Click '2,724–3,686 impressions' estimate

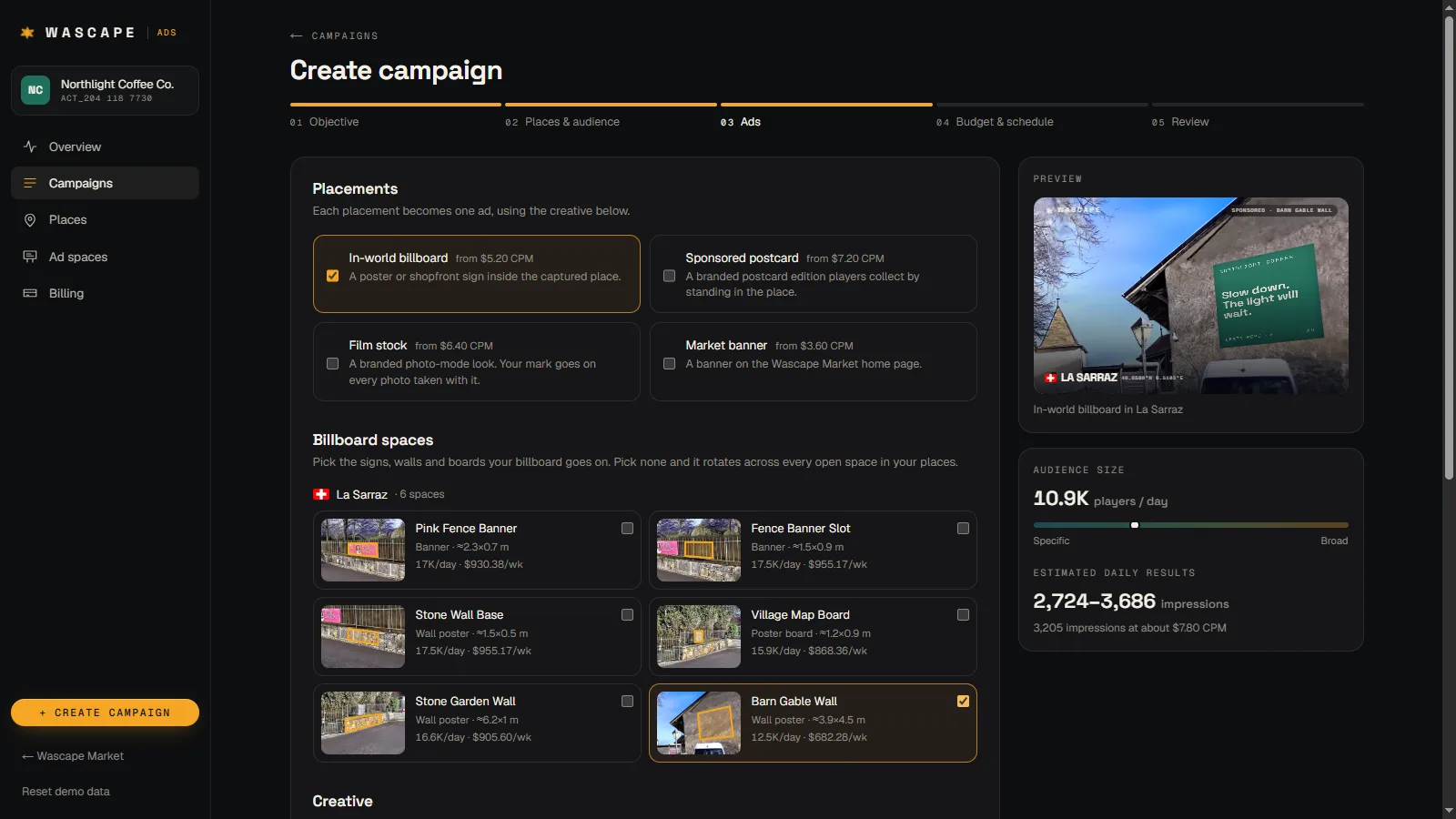tap(1131, 602)
